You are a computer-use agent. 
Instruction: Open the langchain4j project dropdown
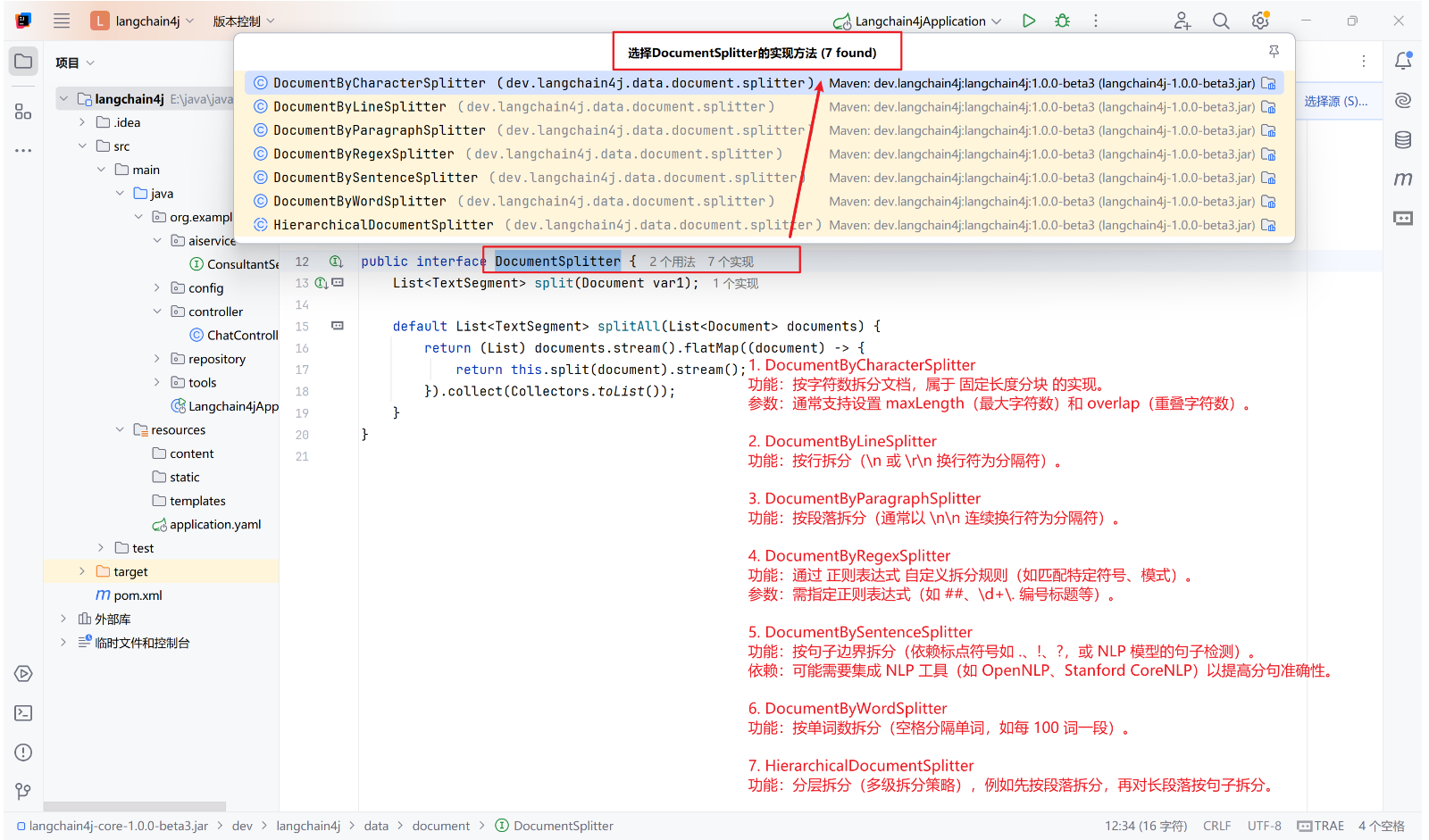143,21
